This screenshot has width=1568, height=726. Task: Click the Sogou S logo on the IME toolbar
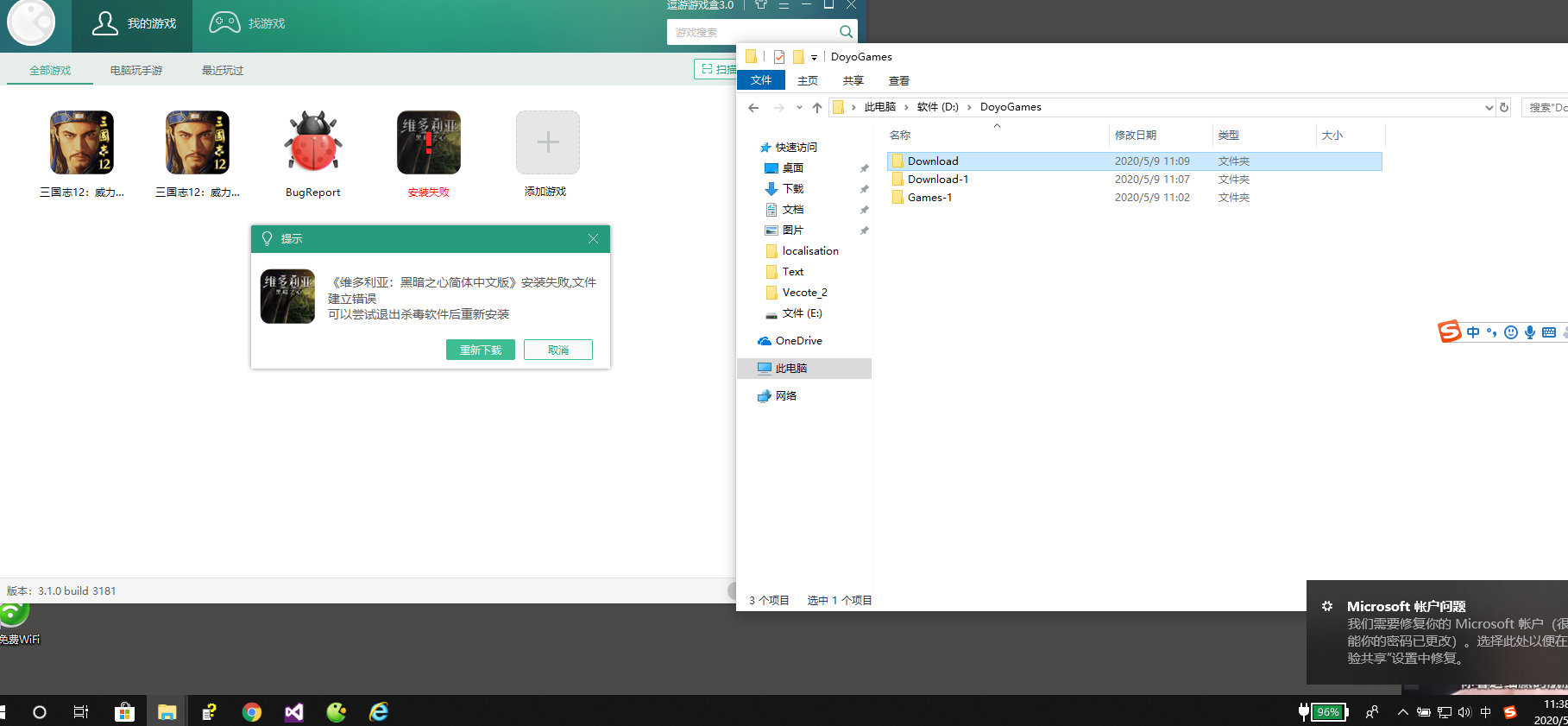(1450, 331)
